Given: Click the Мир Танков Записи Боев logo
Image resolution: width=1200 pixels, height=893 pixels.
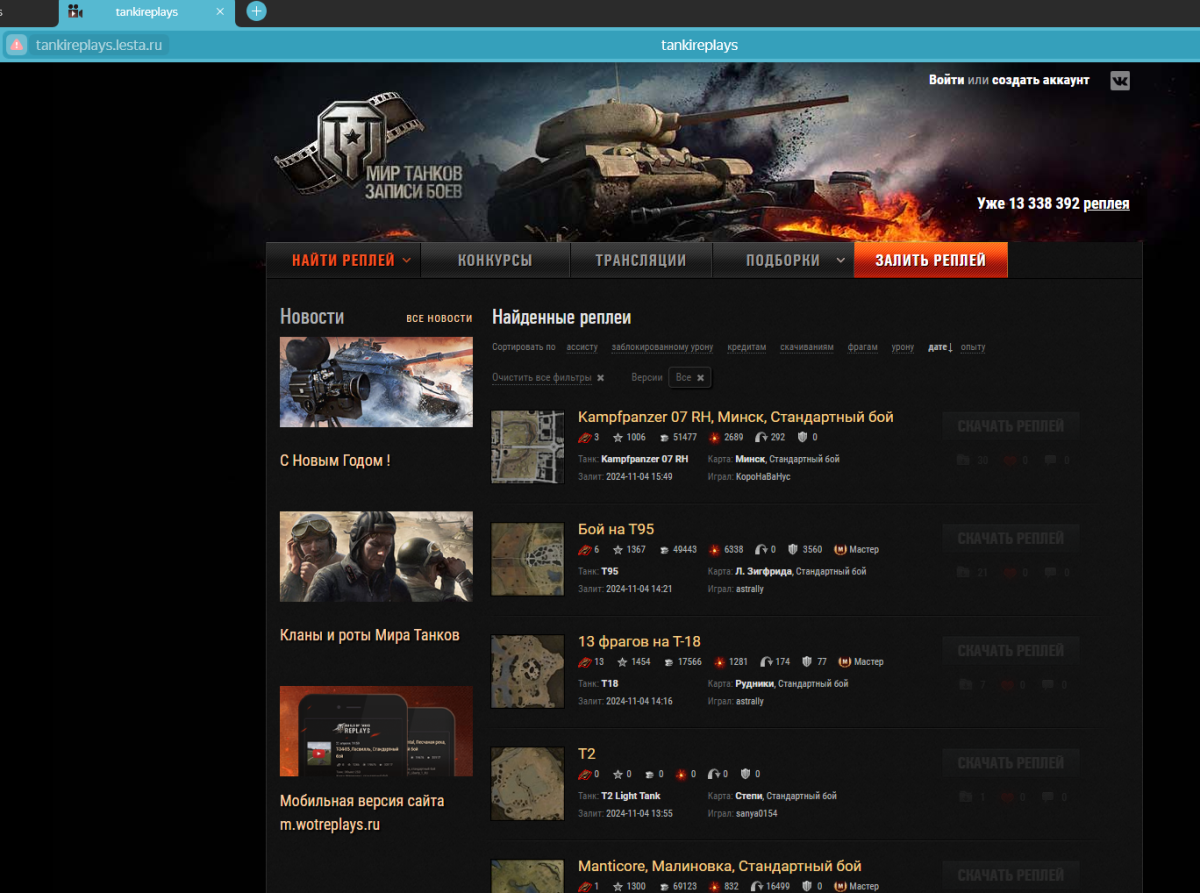Looking at the screenshot, I should click(x=366, y=147).
